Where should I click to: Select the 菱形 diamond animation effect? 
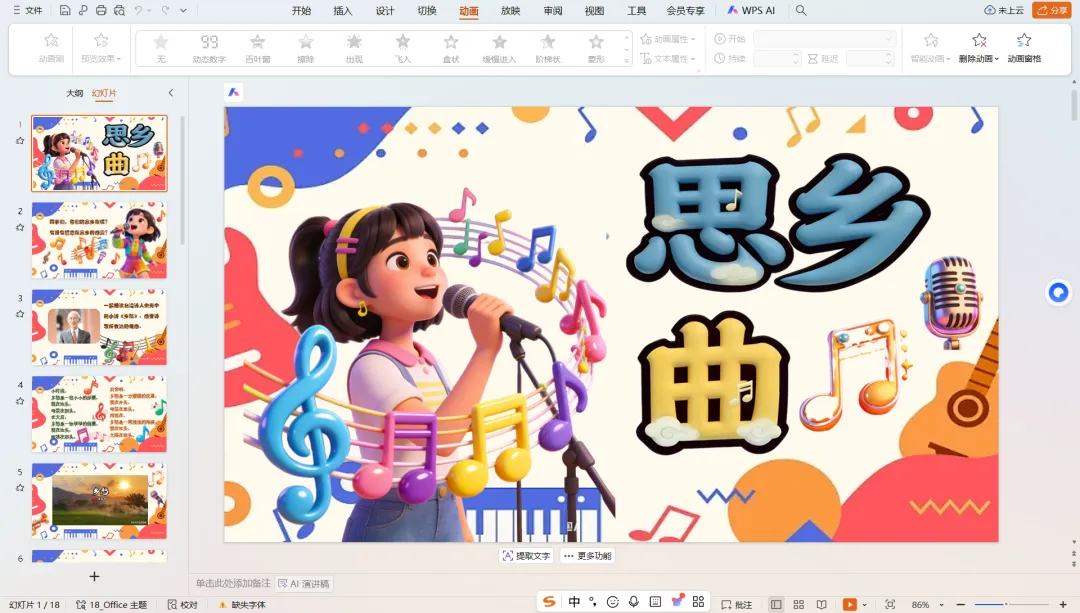(596, 48)
